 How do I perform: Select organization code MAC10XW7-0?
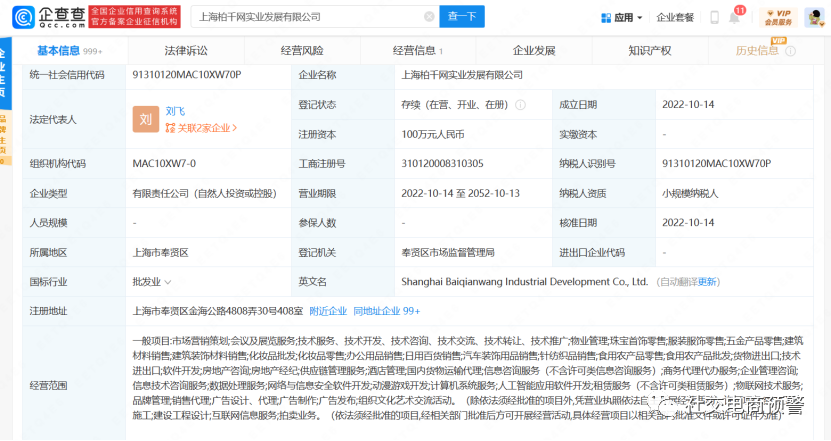[164, 164]
